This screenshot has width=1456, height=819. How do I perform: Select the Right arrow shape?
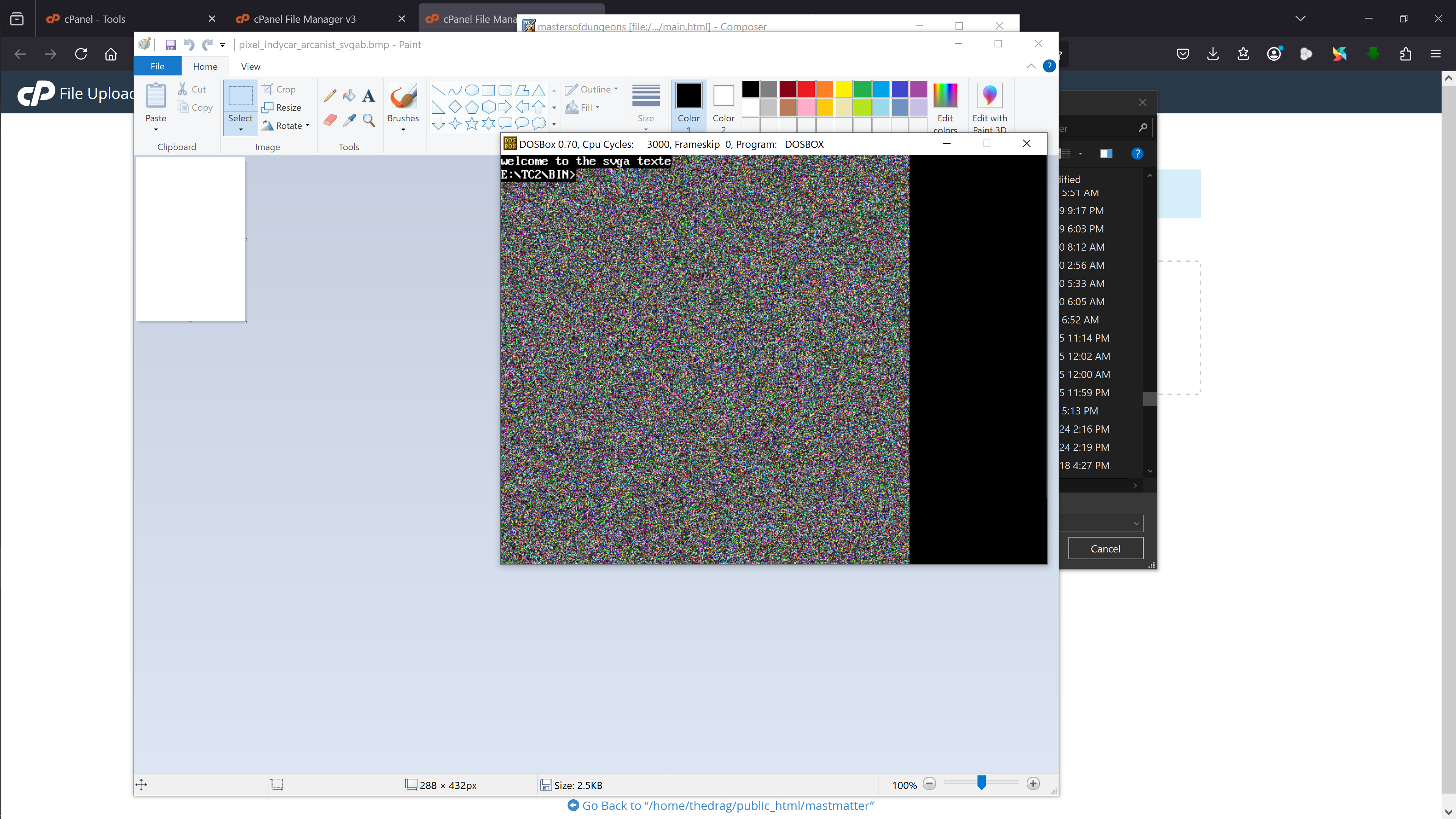(505, 107)
